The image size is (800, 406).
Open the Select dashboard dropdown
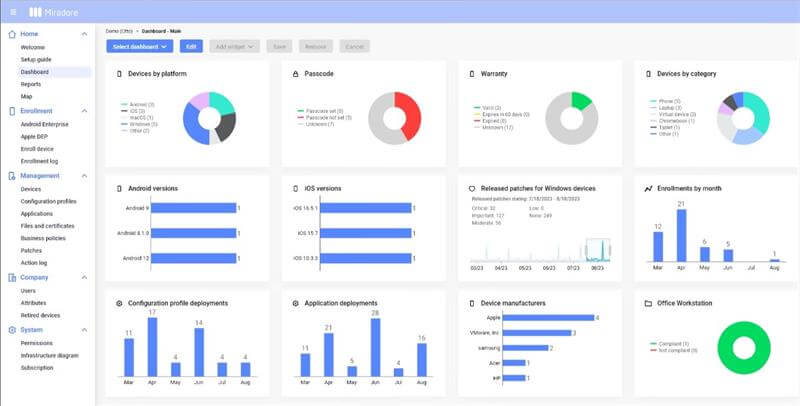pos(140,46)
